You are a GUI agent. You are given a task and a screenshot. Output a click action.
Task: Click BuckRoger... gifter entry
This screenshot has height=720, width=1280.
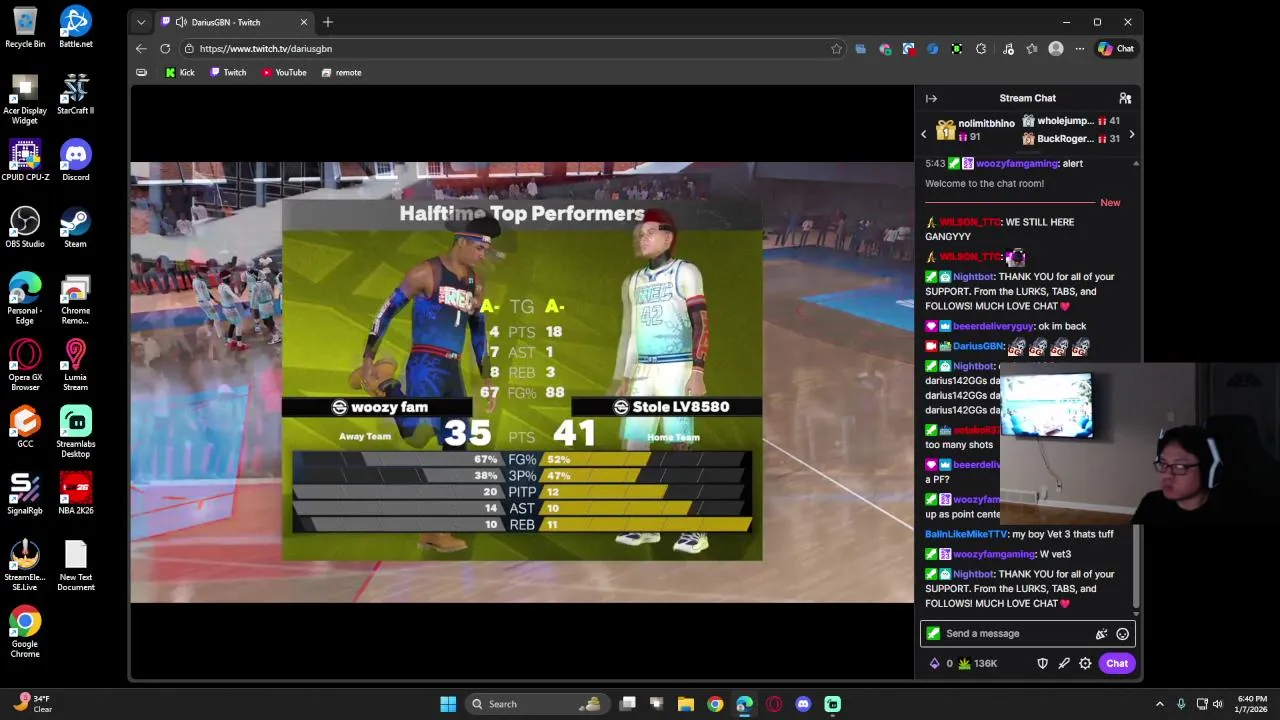(x=1070, y=139)
